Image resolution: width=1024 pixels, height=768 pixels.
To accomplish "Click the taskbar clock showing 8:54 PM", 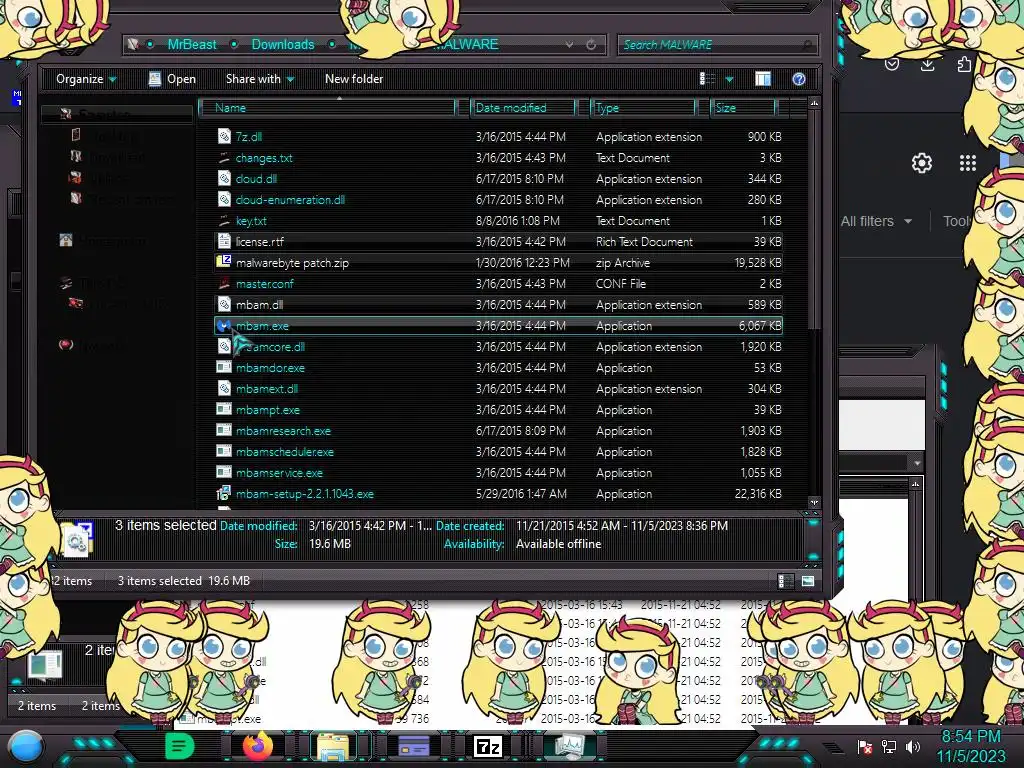I will point(970,737).
